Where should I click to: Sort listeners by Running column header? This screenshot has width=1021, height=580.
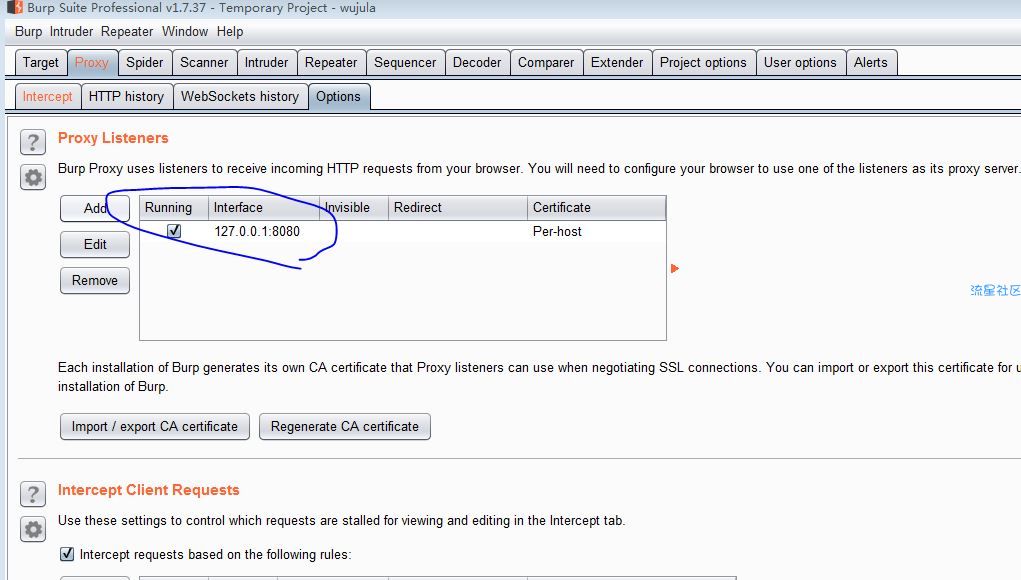[x=174, y=208]
